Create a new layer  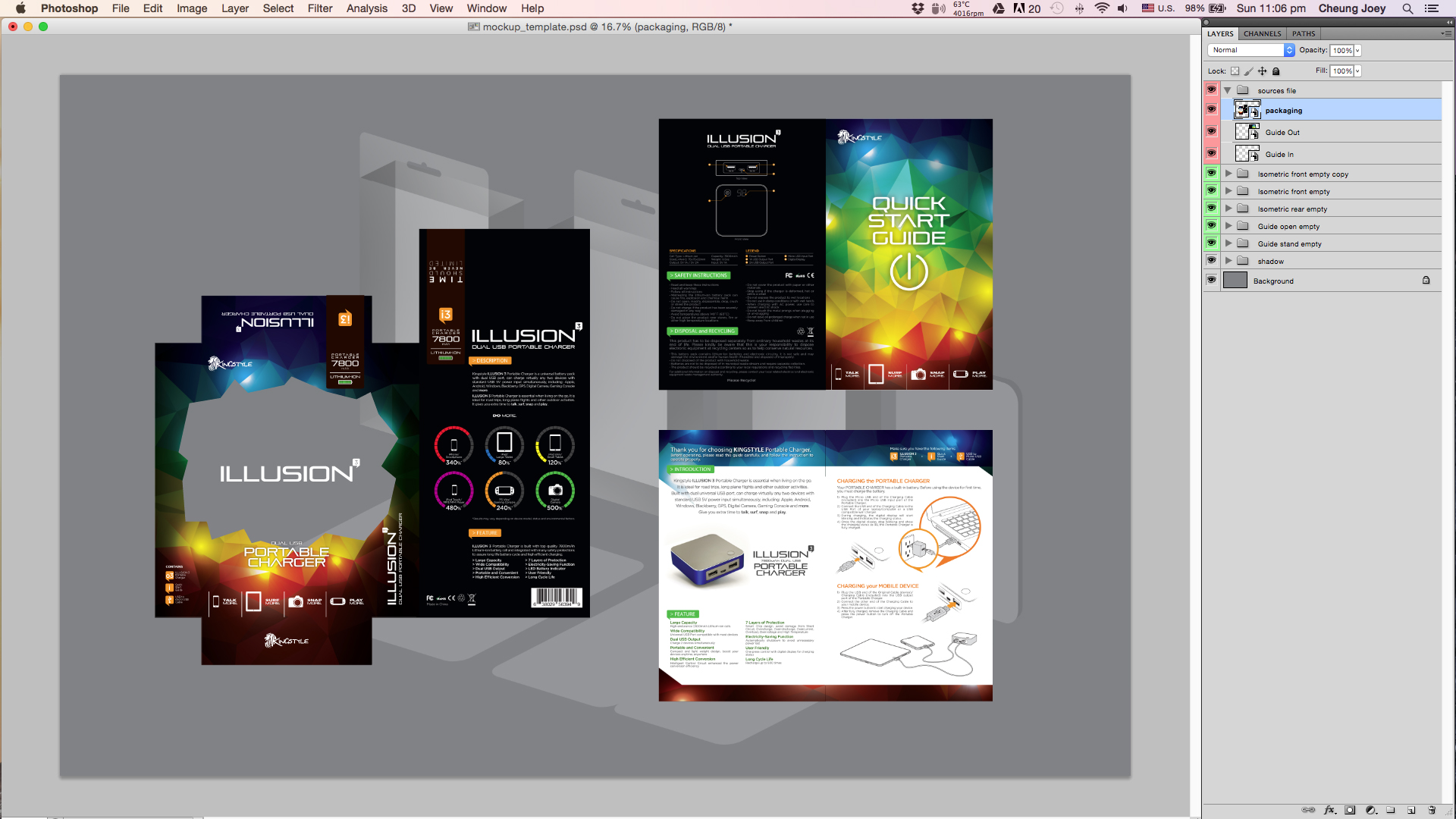(1411, 810)
